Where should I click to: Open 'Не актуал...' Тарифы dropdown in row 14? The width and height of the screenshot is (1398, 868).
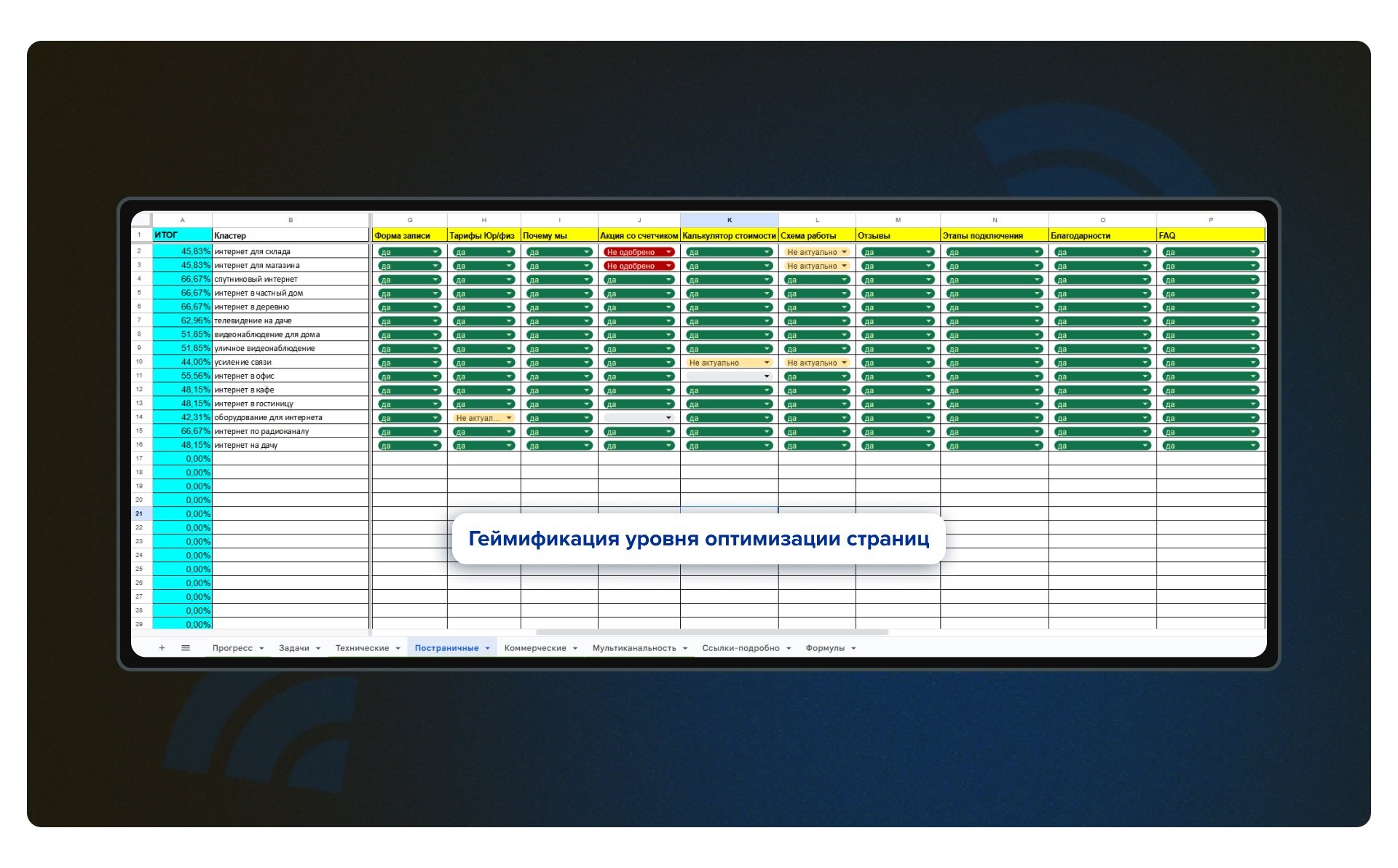tap(509, 418)
